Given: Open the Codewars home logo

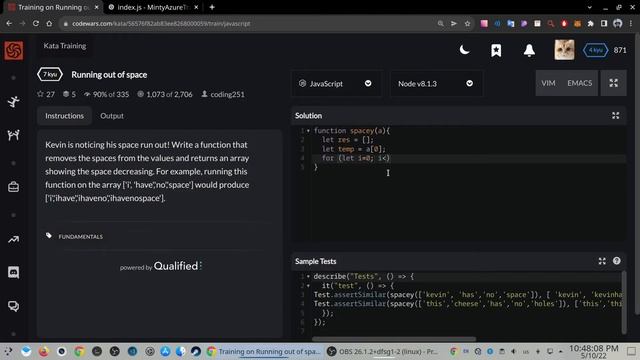Looking at the screenshot, I should (x=13, y=51).
